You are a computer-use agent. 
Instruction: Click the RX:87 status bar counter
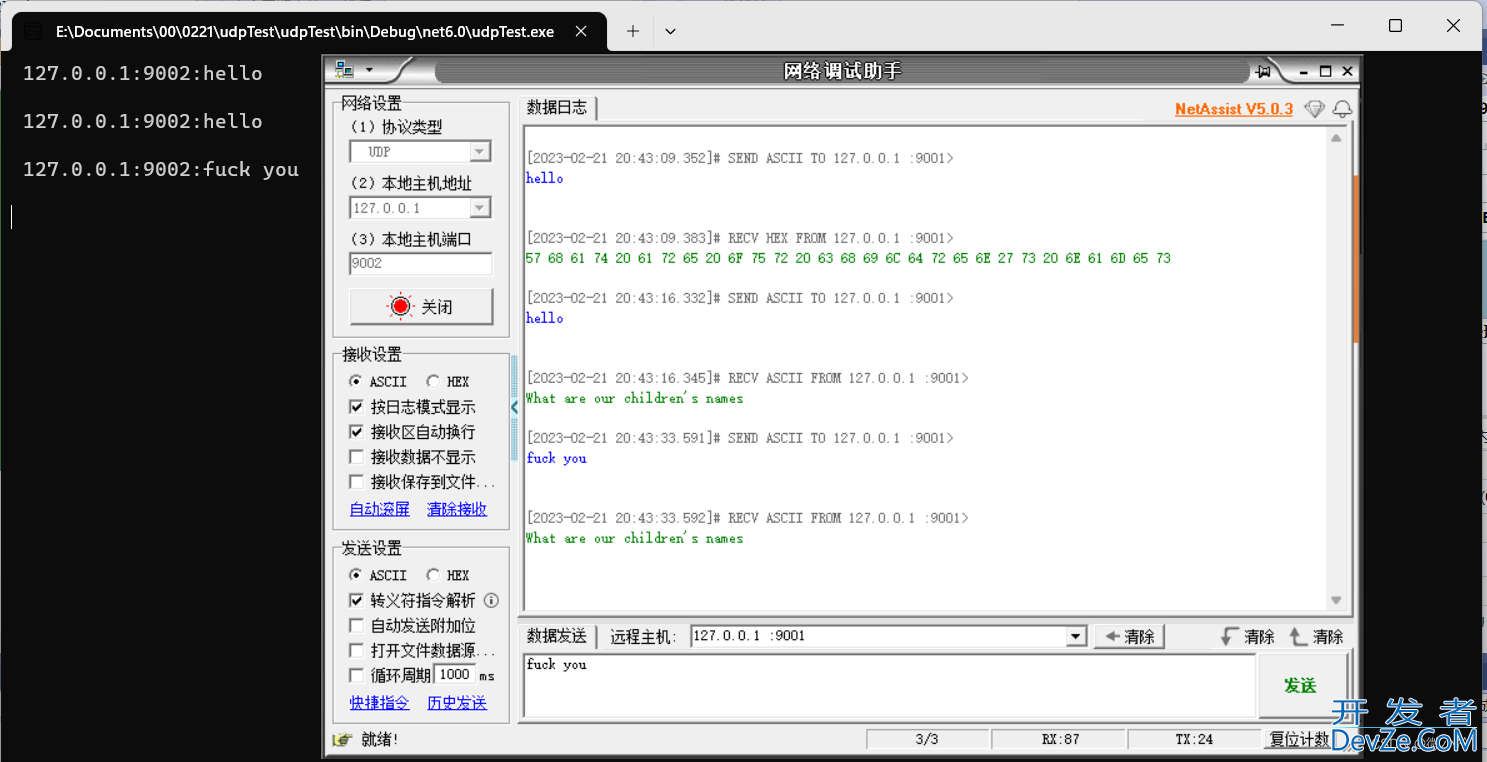[1060, 740]
